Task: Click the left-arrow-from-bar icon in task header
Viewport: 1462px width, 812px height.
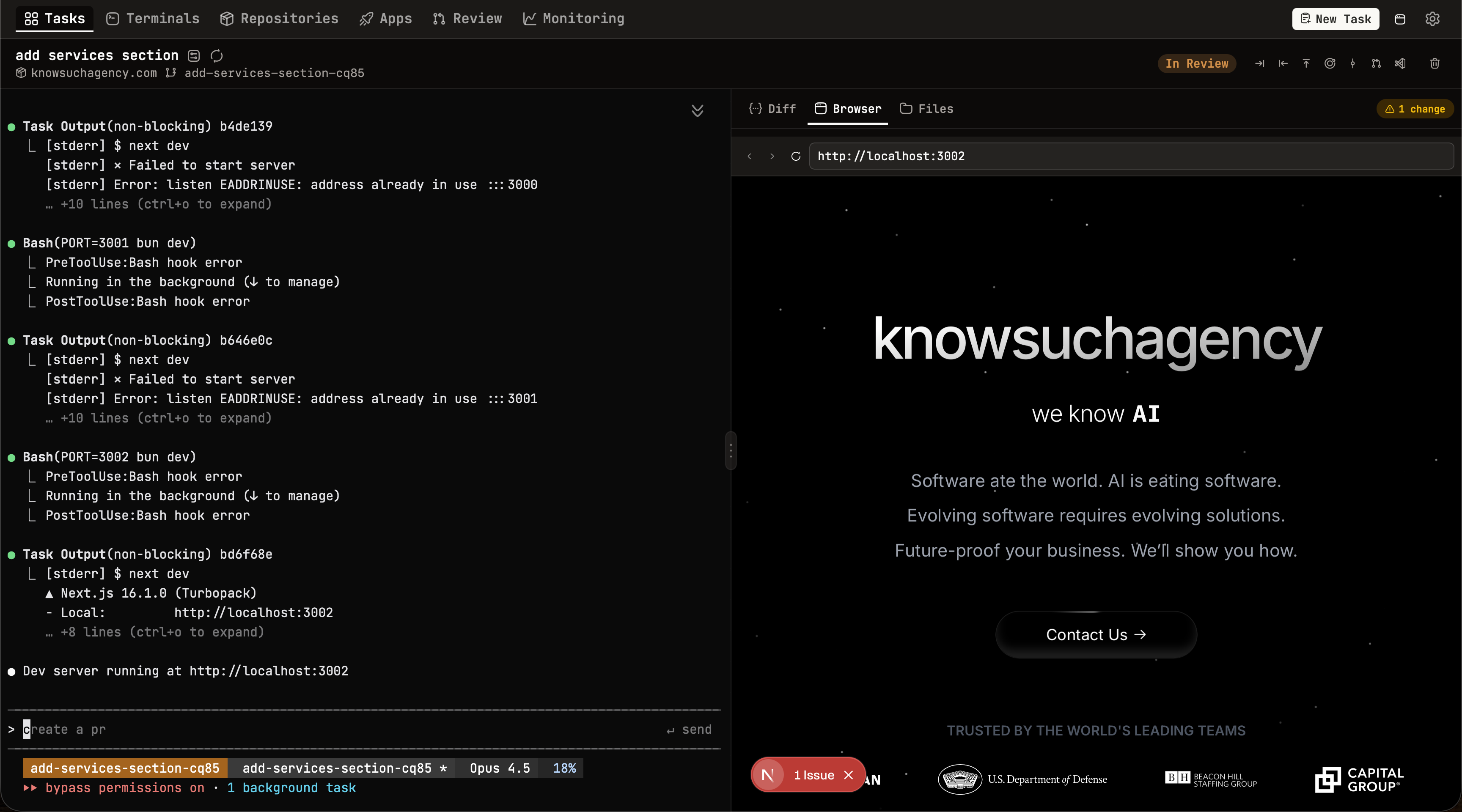Action: (x=1283, y=63)
